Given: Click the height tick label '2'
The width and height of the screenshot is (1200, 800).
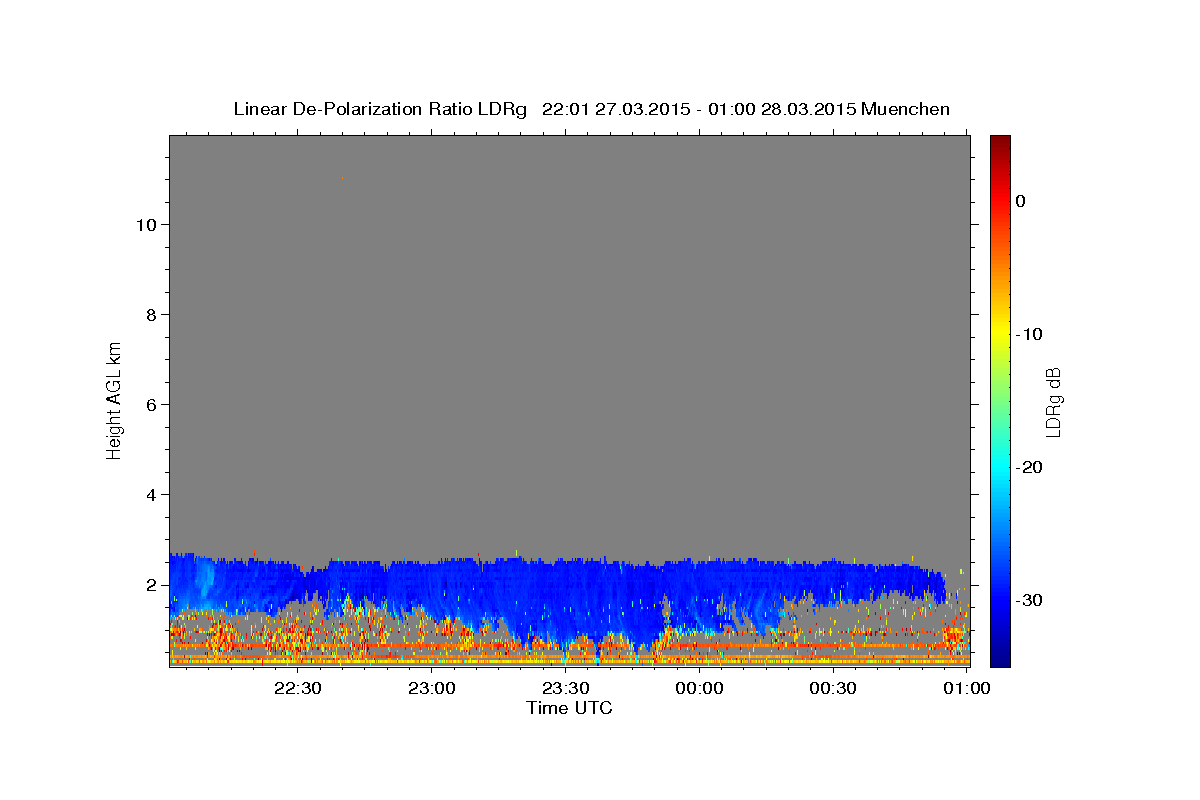Looking at the screenshot, I should coord(150,584).
